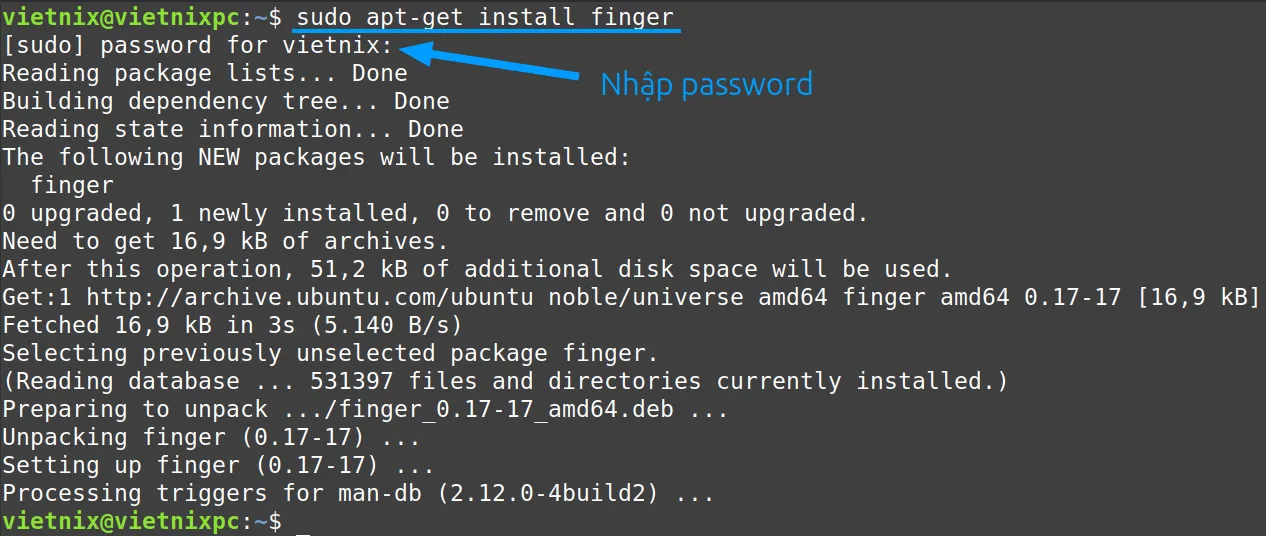Screen dimensions: 1266x536
Task: Click the 'Nhập password' annotation label
Action: [706, 85]
